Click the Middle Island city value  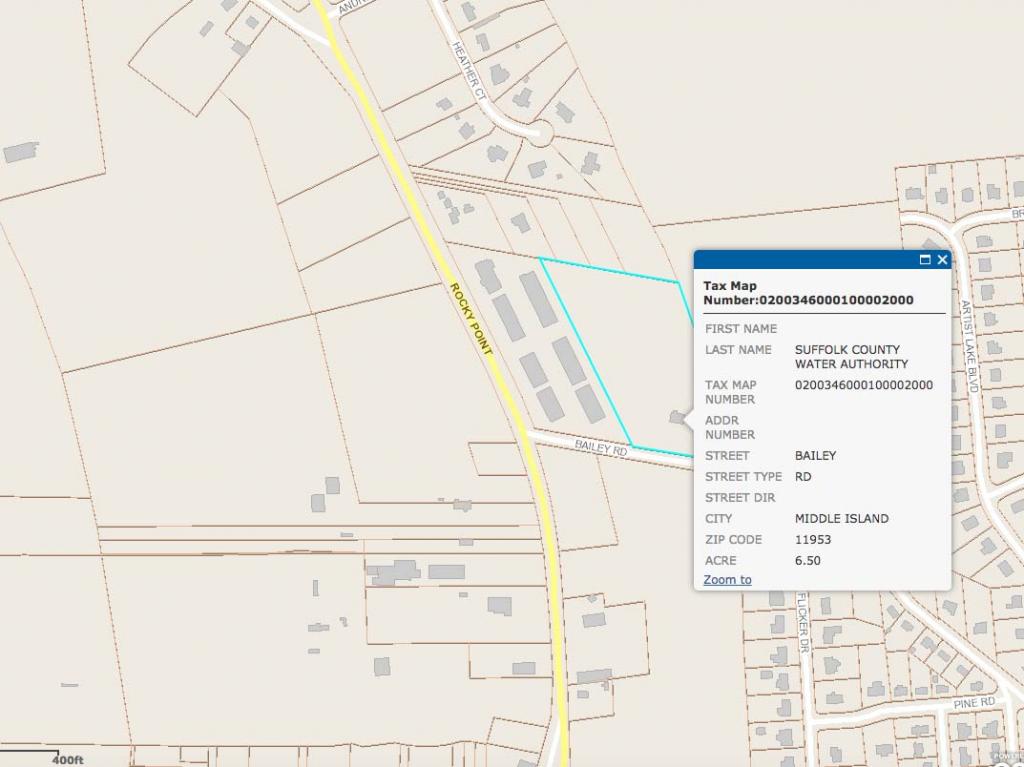[x=841, y=519]
